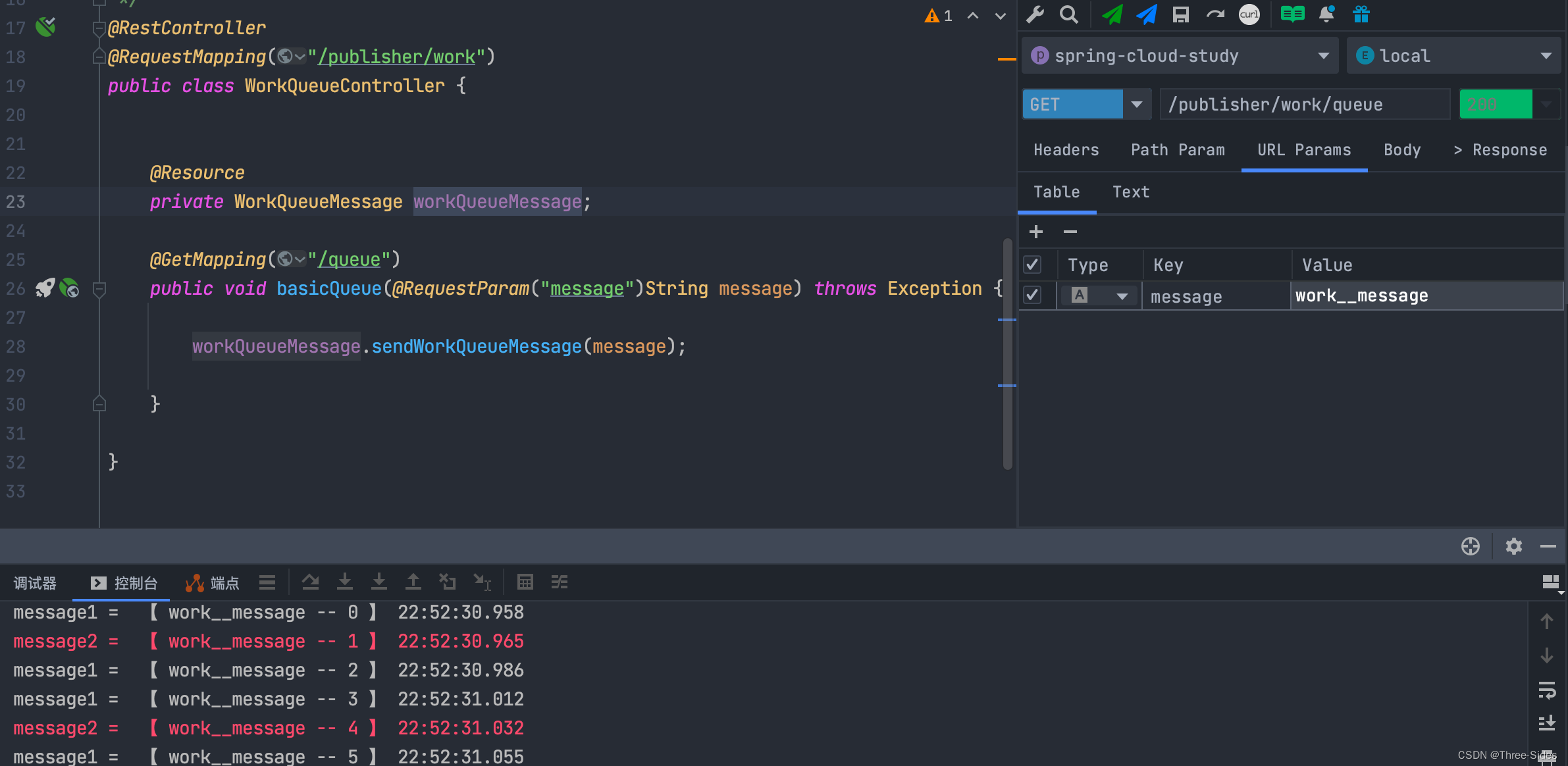Open local environment dropdown
Viewport: 1568px width, 766px height.
(1453, 56)
